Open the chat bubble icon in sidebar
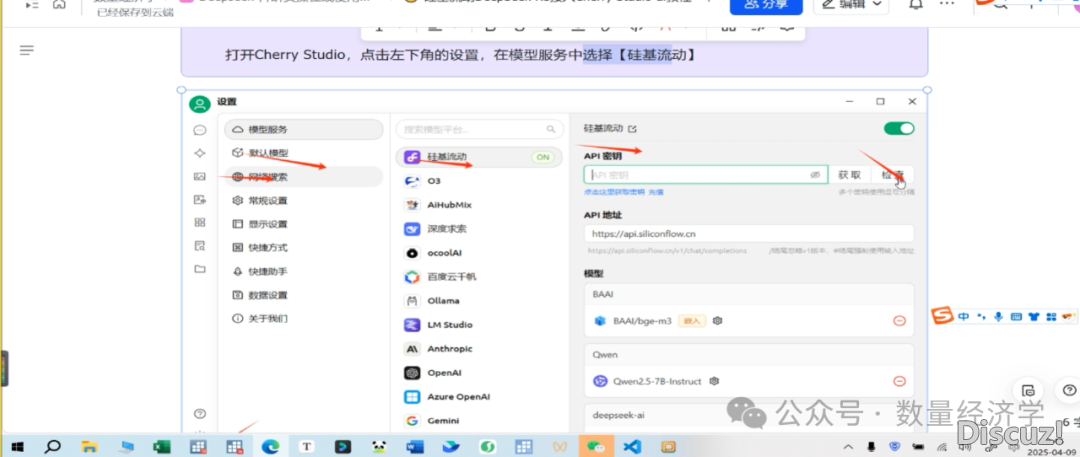The image size is (1080, 457). [200, 130]
